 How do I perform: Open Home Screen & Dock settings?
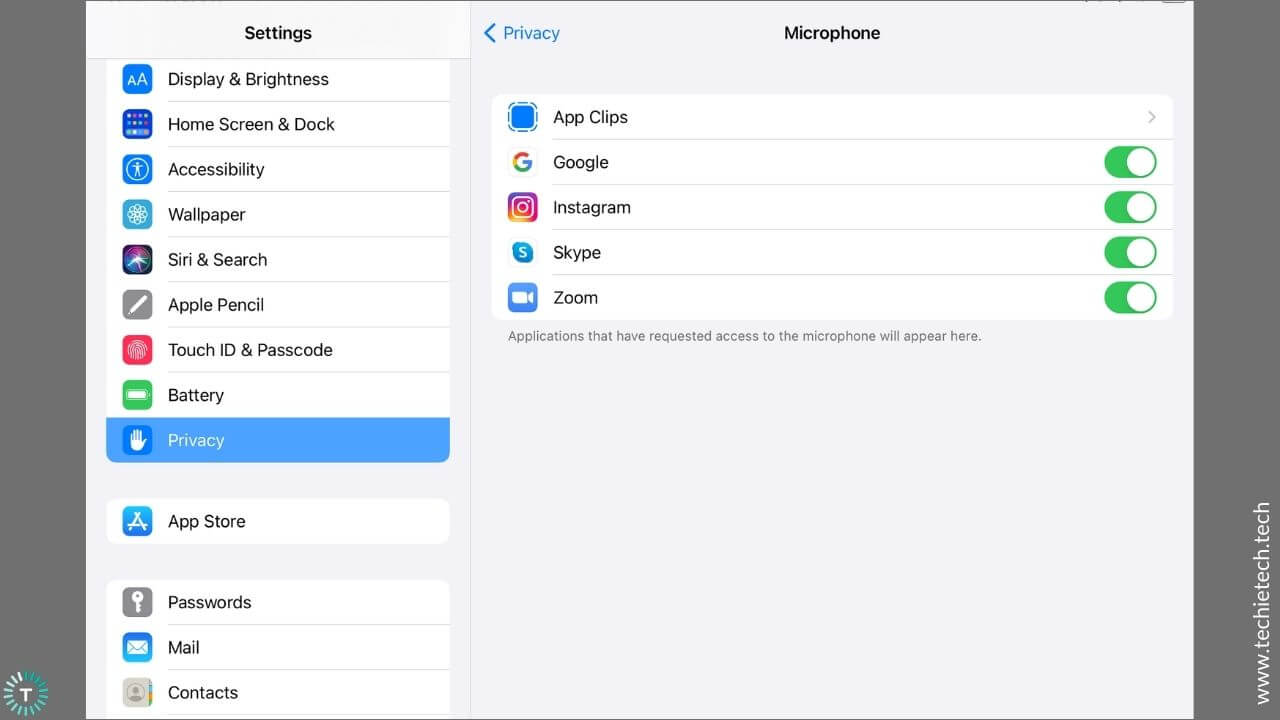tap(278, 124)
